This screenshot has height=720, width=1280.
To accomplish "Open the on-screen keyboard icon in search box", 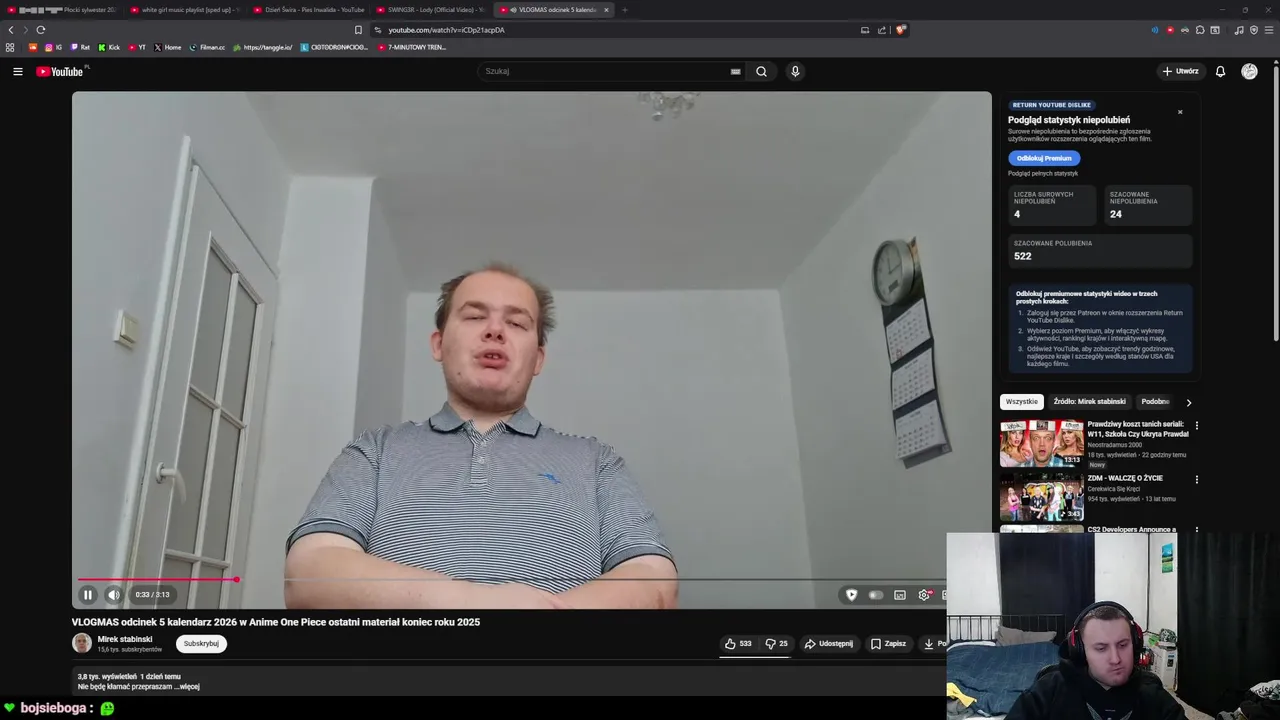I will pos(735,71).
